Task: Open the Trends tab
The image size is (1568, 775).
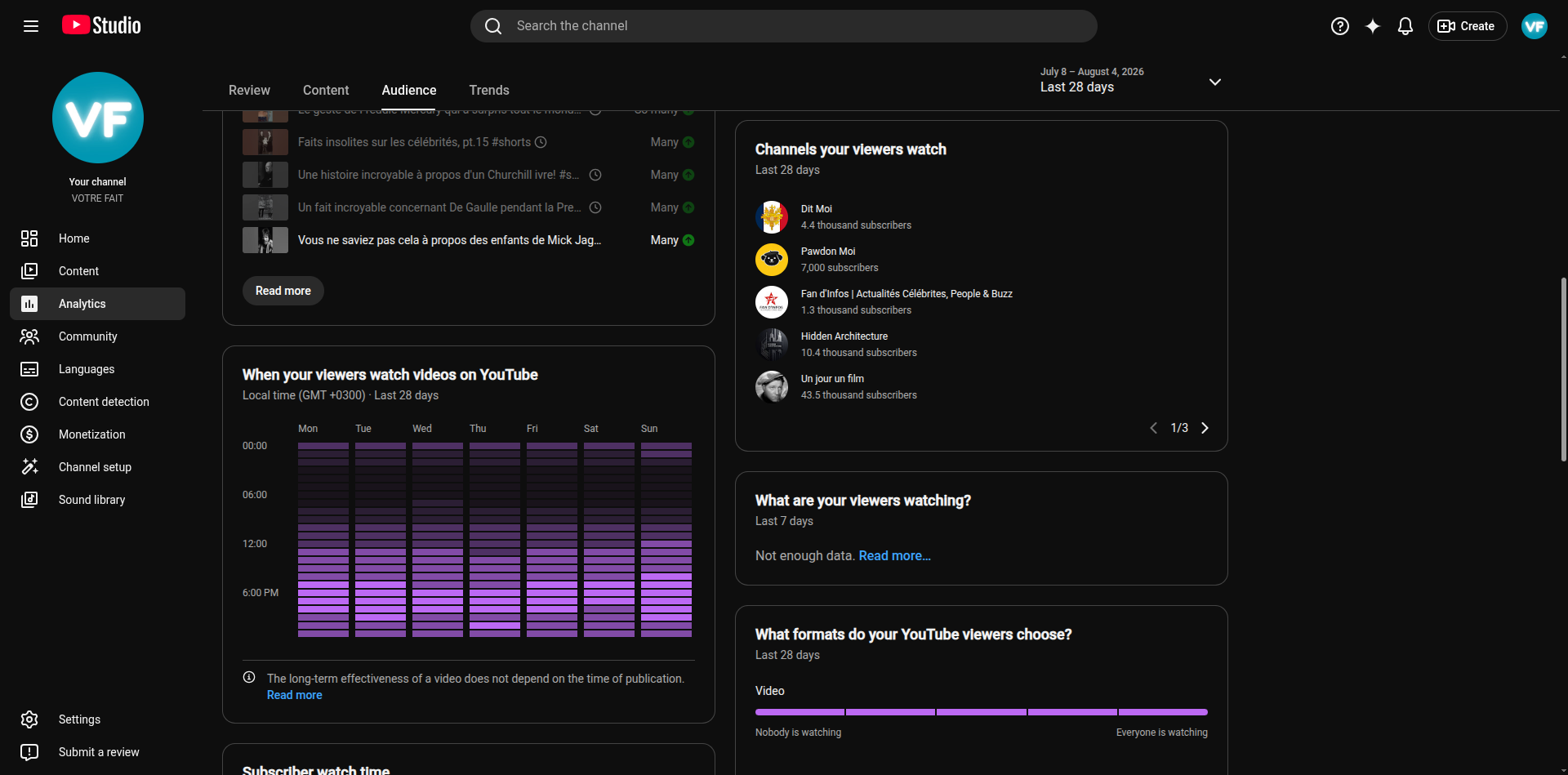Action: [489, 90]
